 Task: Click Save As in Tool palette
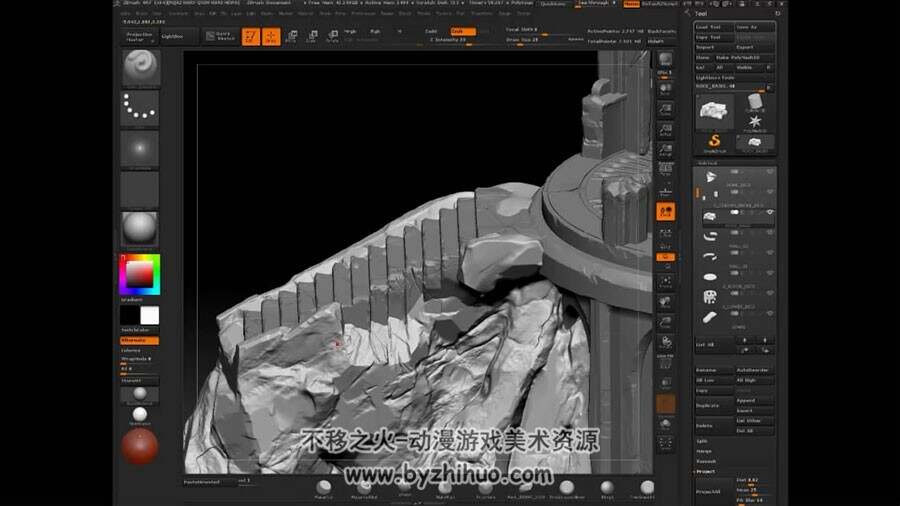[755, 27]
